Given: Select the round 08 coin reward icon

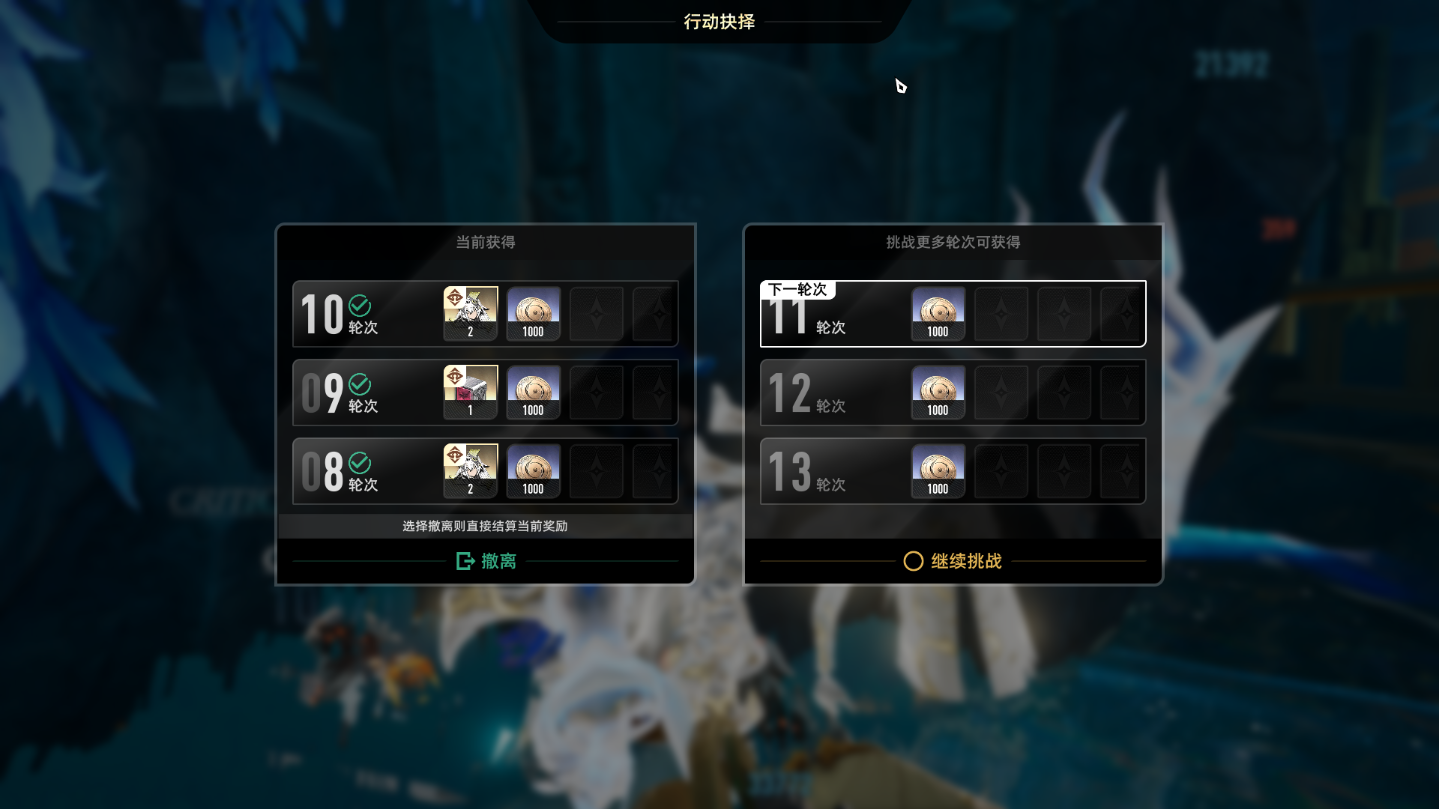Looking at the screenshot, I should [x=533, y=471].
